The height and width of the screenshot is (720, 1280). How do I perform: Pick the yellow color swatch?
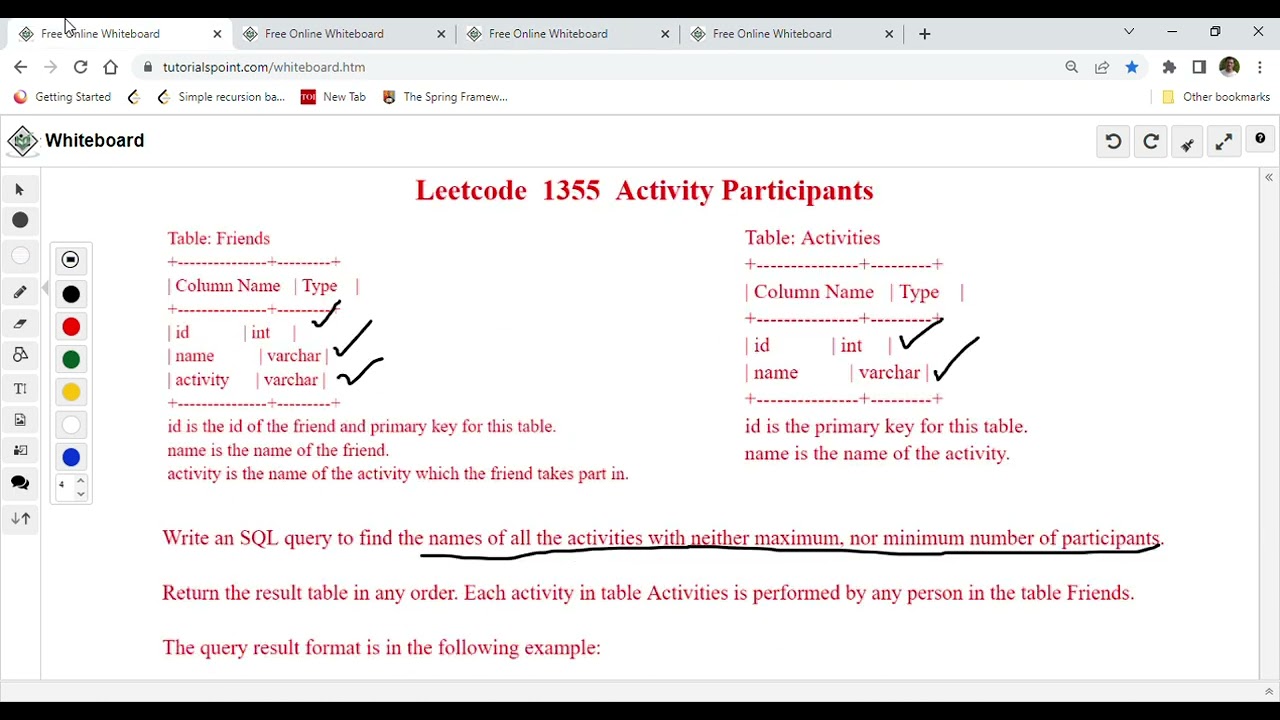[71, 392]
